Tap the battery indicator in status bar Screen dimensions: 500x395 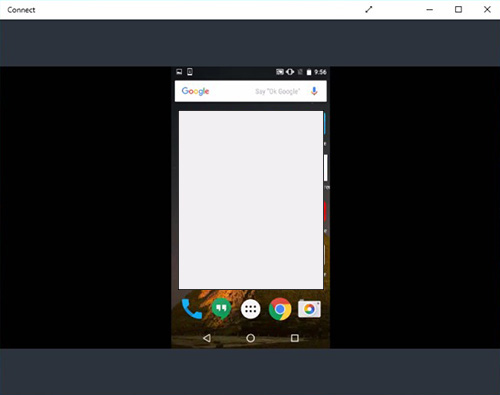pos(309,72)
